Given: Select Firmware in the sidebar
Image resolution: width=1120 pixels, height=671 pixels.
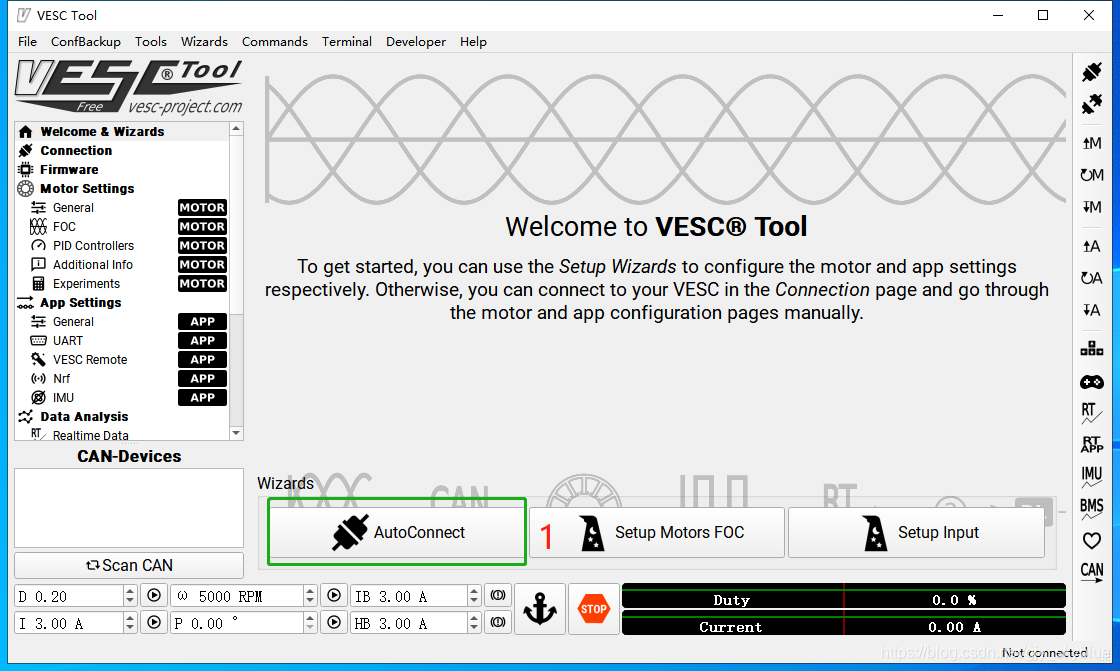Looking at the screenshot, I should [x=122, y=169].
